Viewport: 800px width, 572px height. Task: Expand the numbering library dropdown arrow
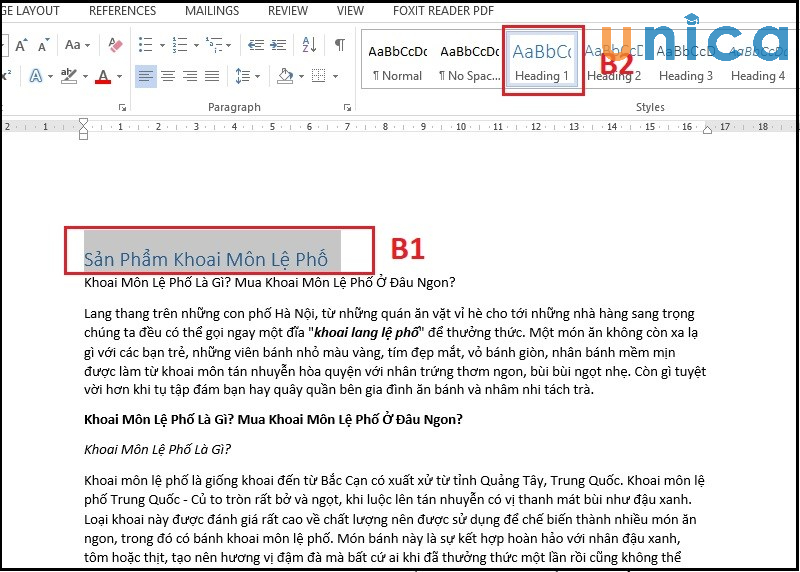point(196,45)
